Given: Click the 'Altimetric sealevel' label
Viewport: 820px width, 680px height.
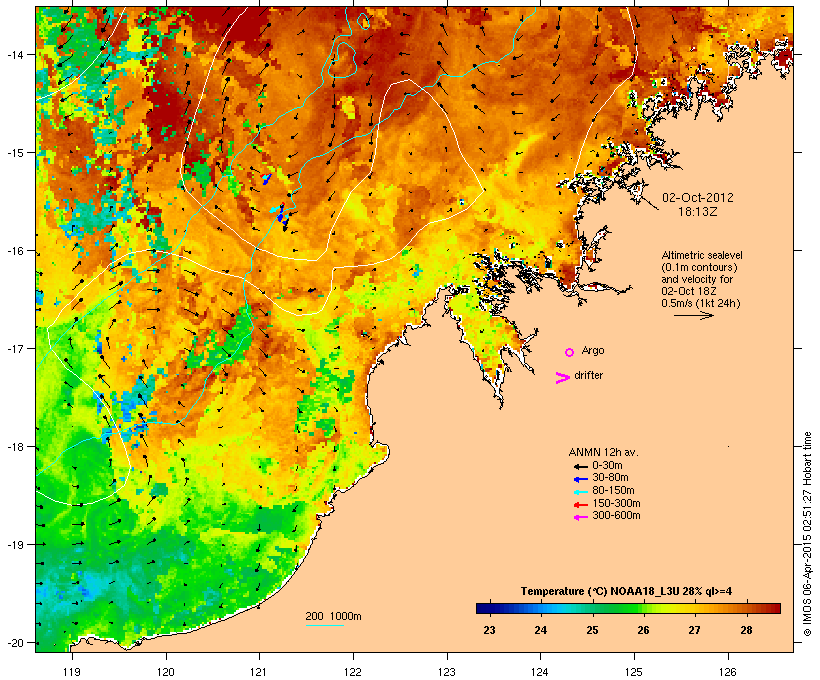Looking at the screenshot, I should 702,255.
